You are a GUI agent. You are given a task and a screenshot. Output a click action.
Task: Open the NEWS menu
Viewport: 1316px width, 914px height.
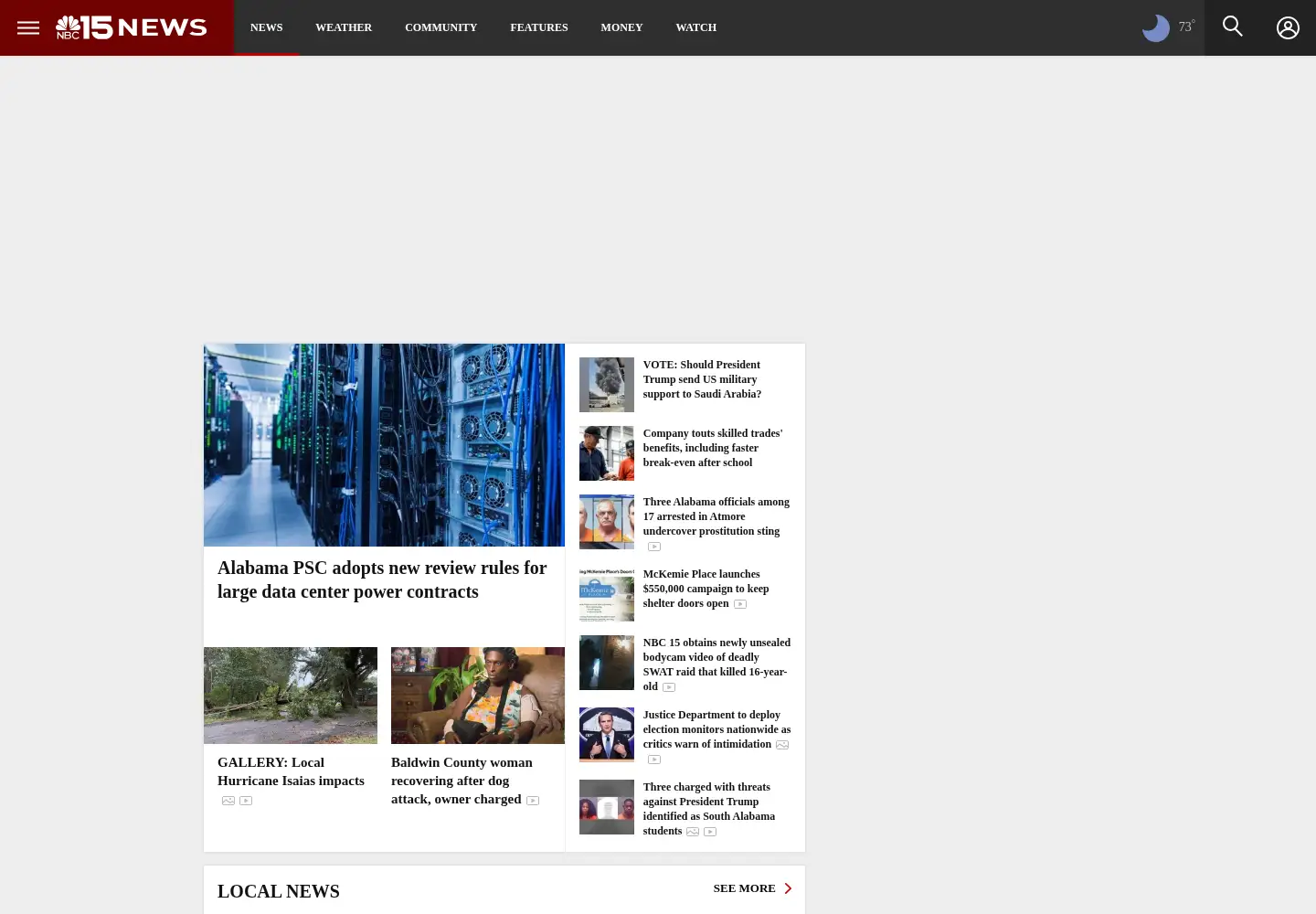267,27
